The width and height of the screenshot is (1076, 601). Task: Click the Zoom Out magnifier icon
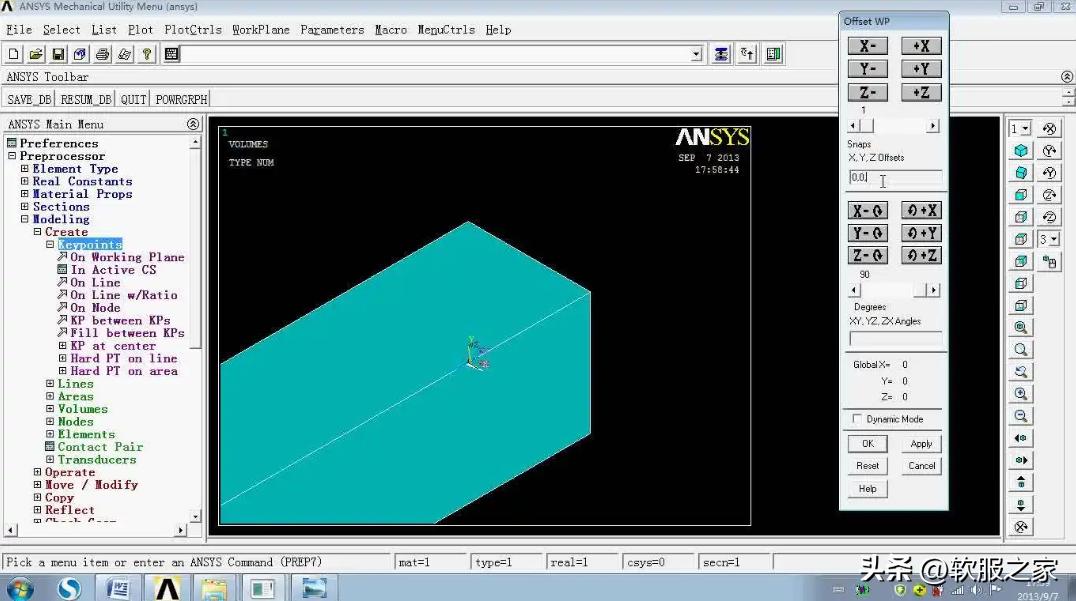pos(1021,416)
